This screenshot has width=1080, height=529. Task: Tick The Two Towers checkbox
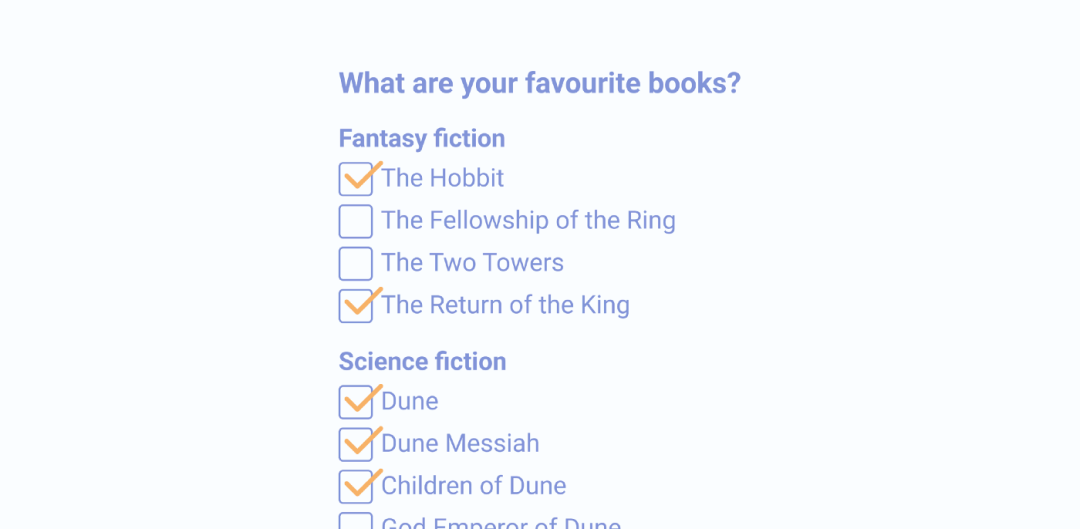coord(356,263)
